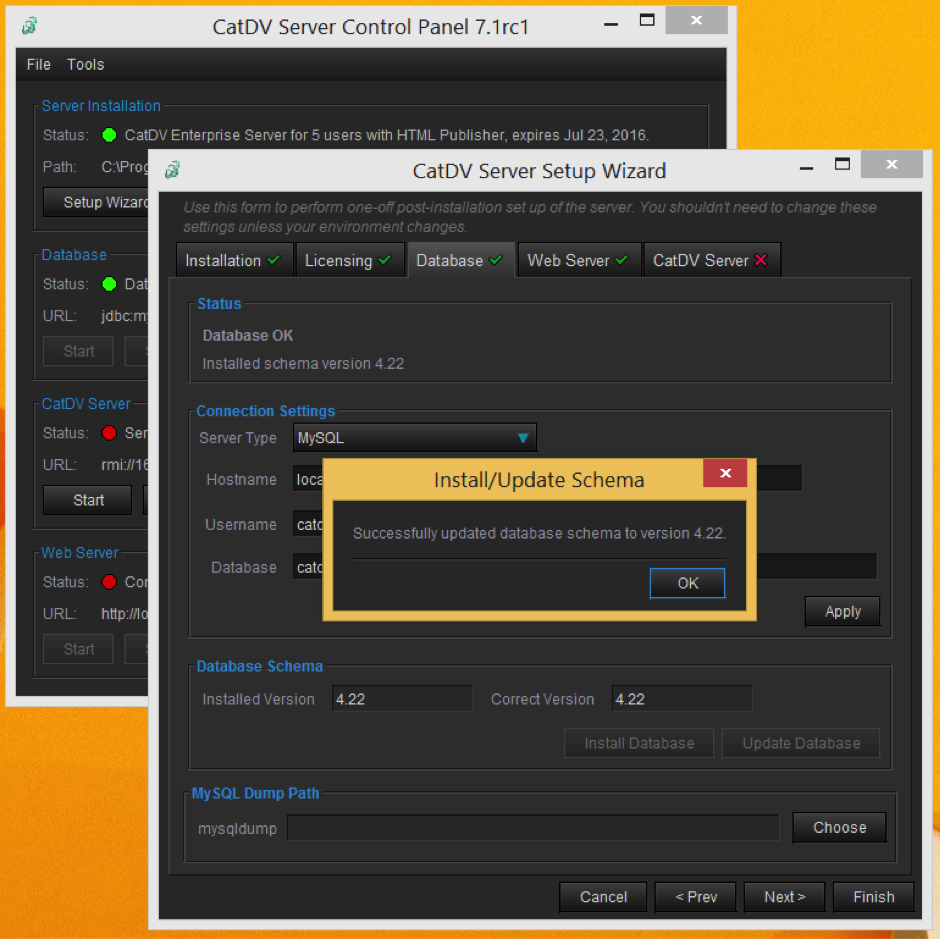Click the Setup Wizard title bar app icon
Viewport: 941px width, 939px height.
pos(172,171)
